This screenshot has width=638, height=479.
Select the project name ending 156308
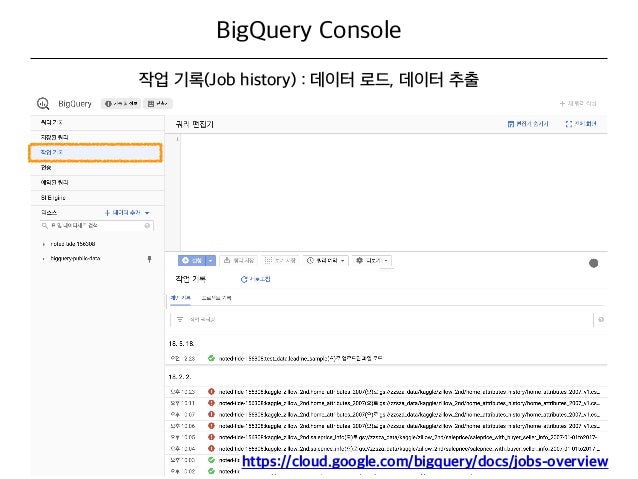tap(73, 244)
